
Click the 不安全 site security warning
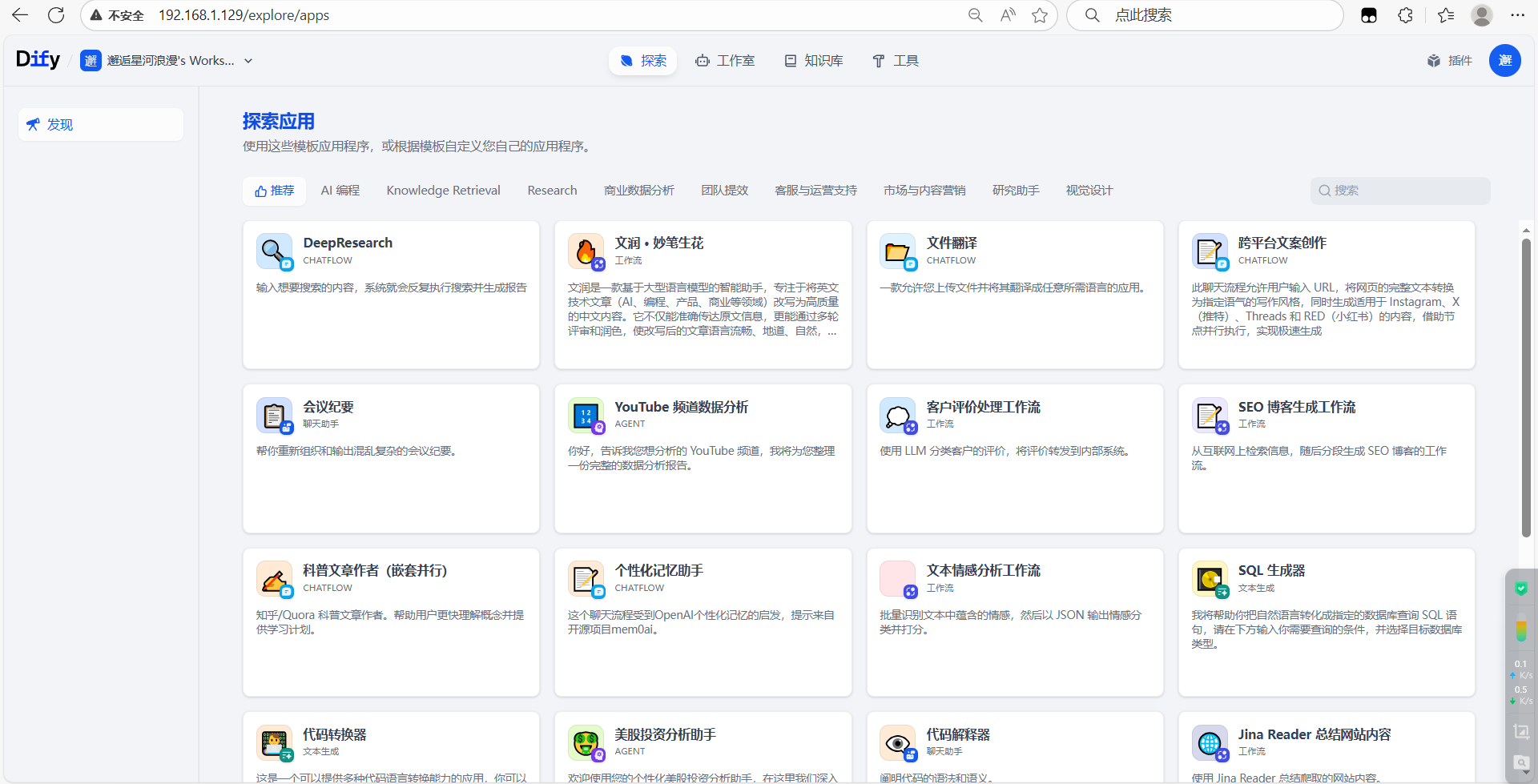click(x=117, y=15)
